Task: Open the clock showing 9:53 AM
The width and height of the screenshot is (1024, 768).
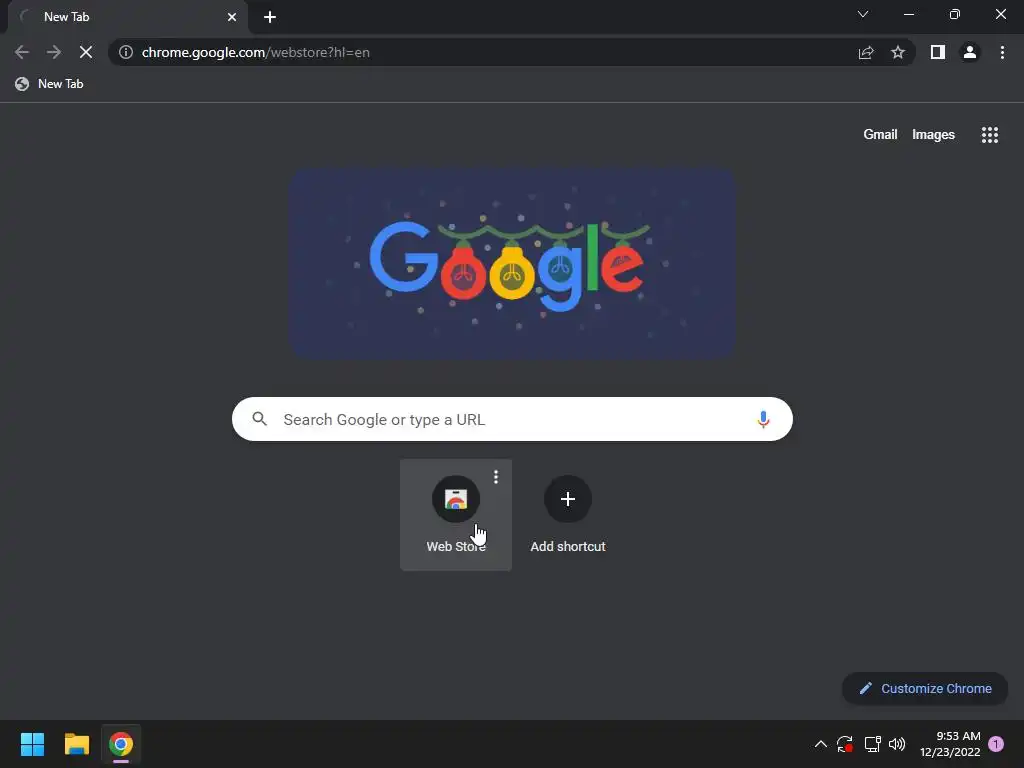Action: [x=950, y=744]
